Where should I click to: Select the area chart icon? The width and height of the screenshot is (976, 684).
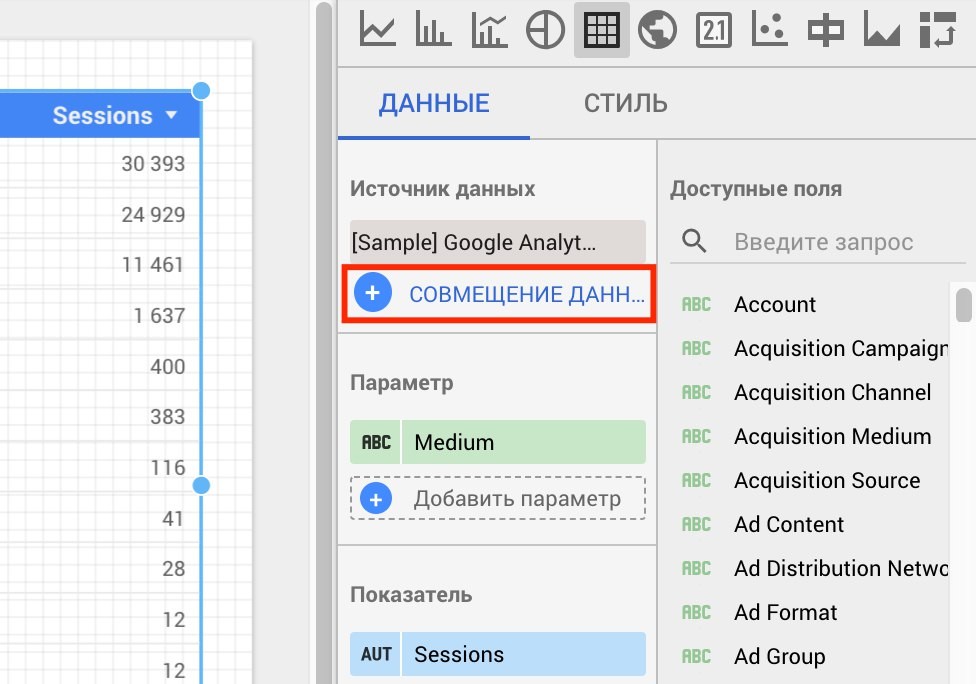(881, 30)
